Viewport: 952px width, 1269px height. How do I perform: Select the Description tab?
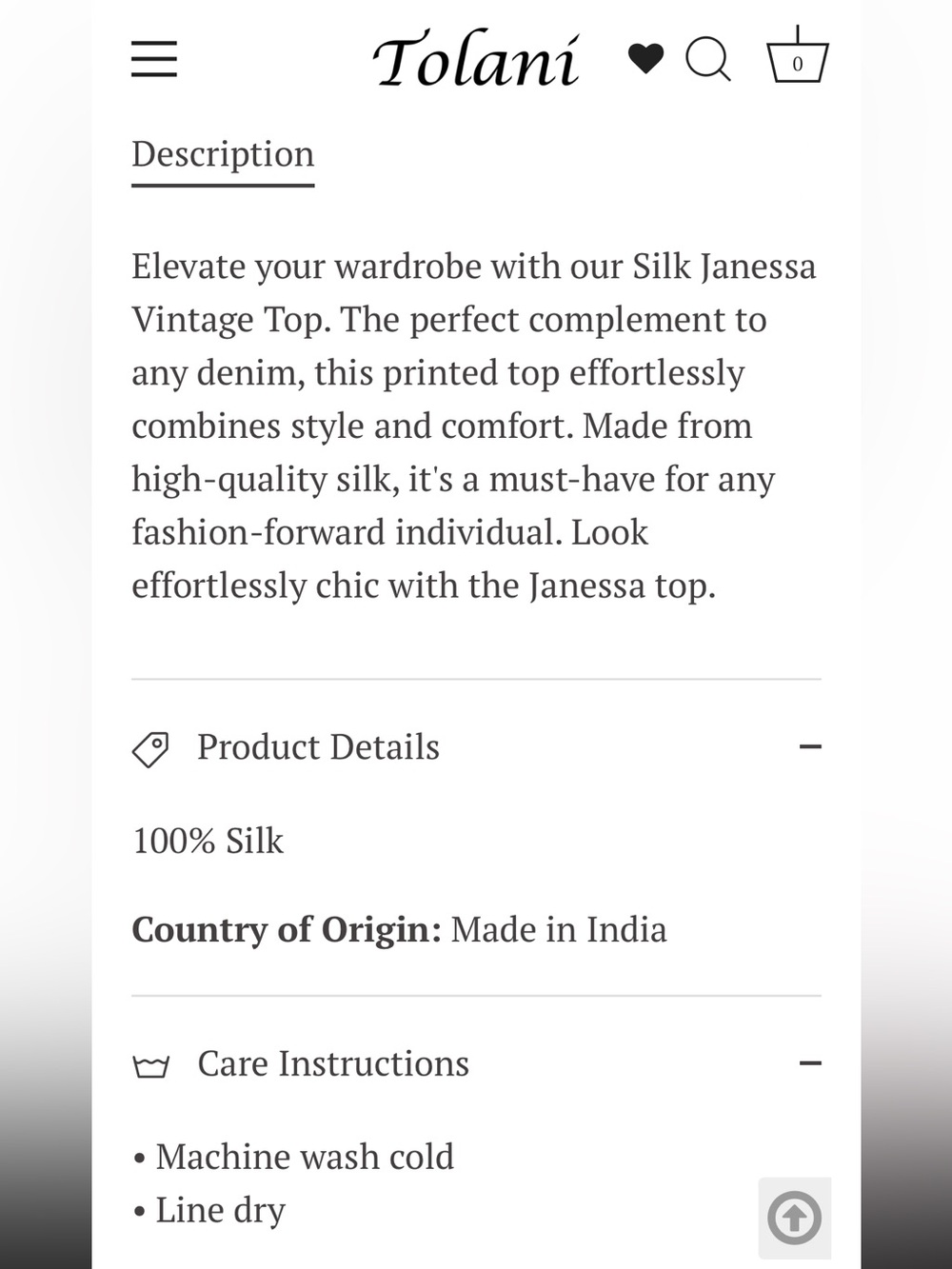click(223, 156)
